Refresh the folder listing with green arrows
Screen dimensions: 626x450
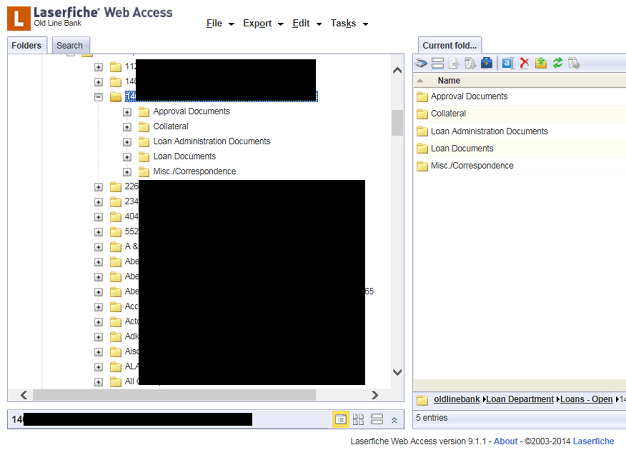[x=557, y=63]
